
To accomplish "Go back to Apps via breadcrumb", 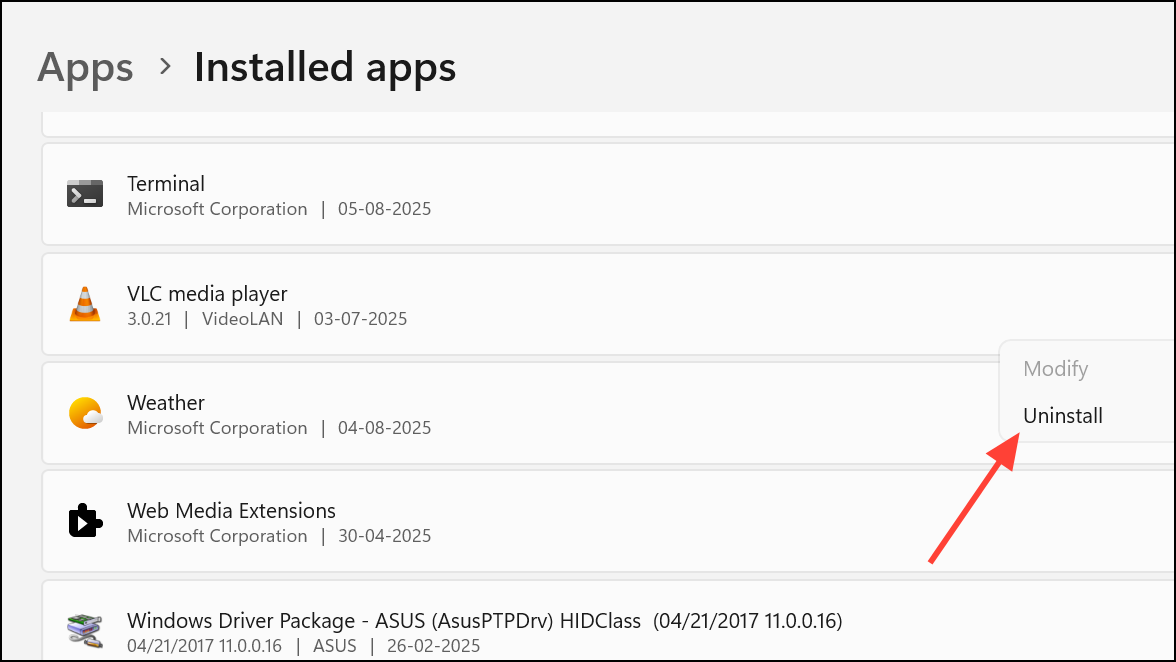I will click(85, 68).
